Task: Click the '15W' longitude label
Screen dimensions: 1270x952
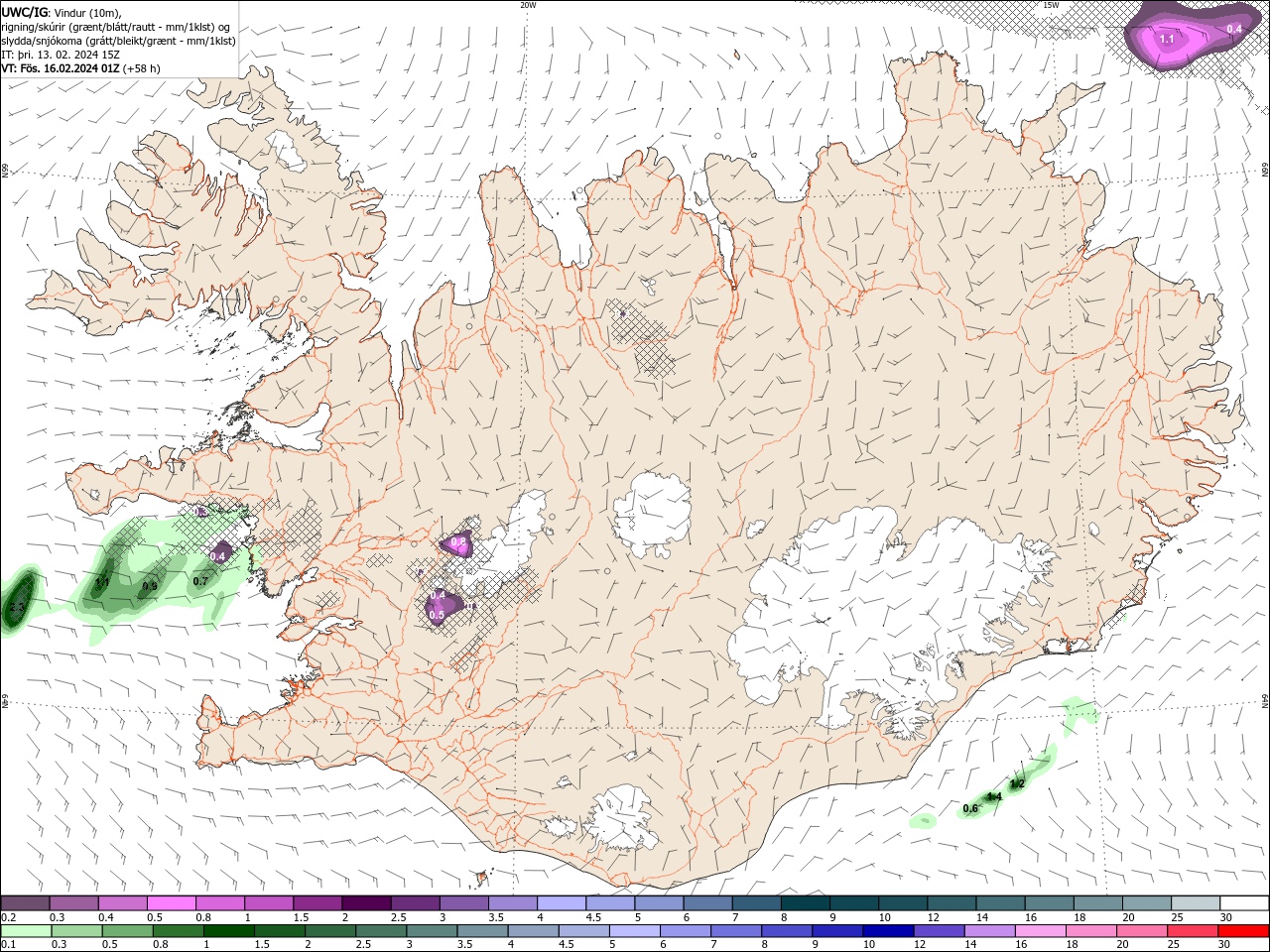Action: point(1051,5)
